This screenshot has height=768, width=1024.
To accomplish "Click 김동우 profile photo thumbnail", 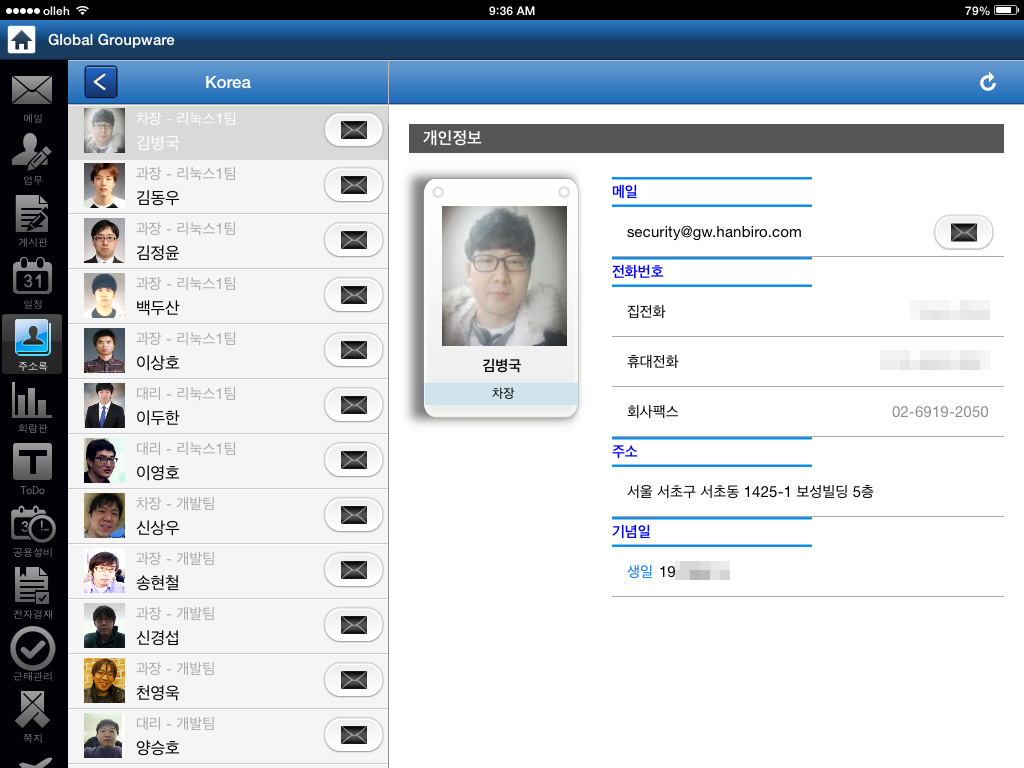I will [x=104, y=185].
